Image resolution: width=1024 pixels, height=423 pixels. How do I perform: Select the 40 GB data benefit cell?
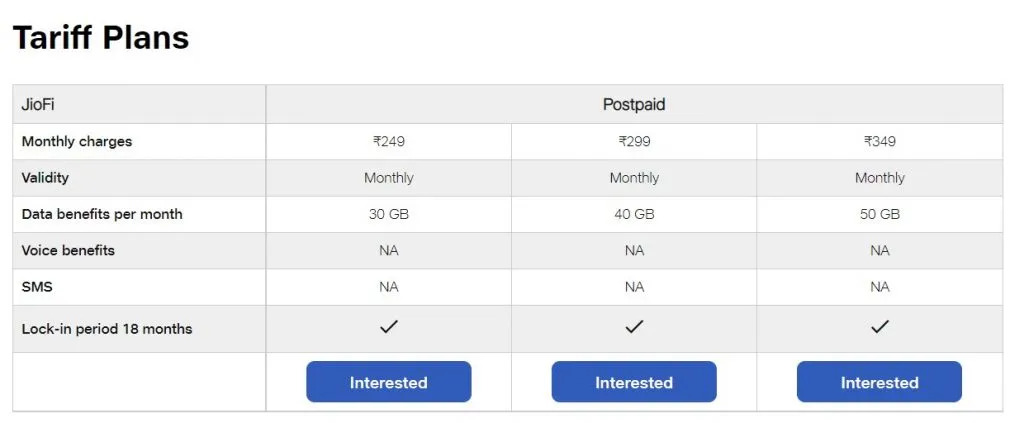pyautogui.click(x=634, y=214)
